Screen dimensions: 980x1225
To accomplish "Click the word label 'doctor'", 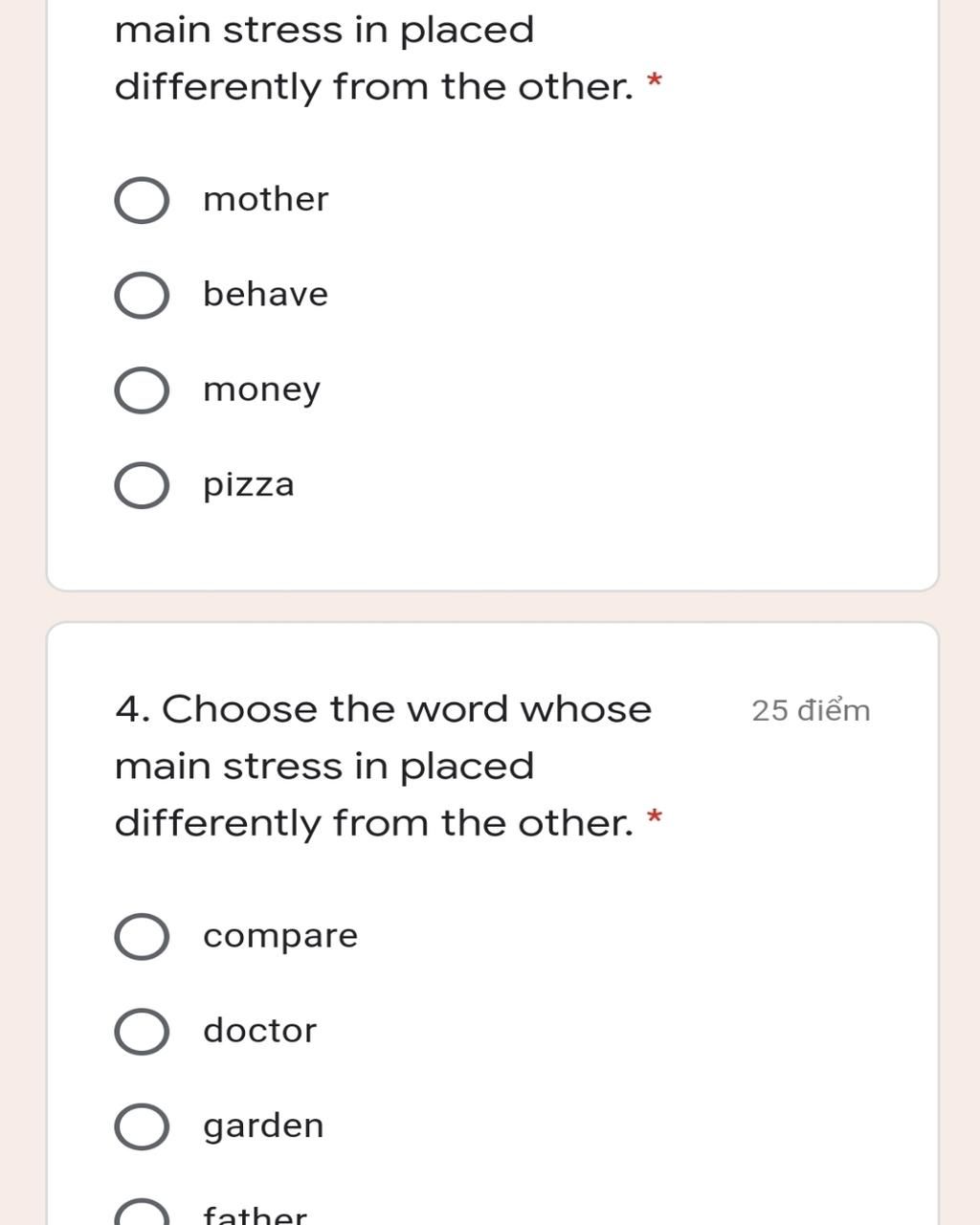I will (x=259, y=1030).
